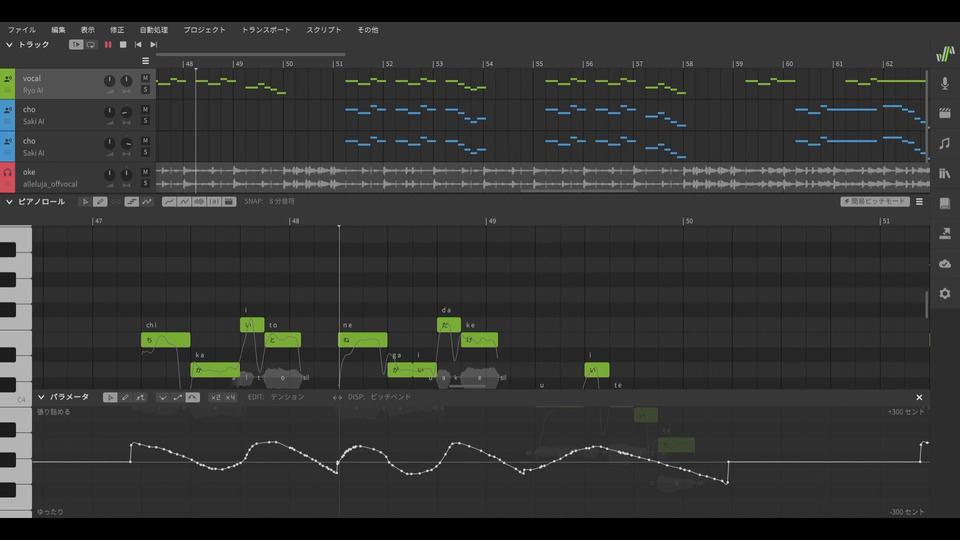Open the 自動処理 menu
Viewport: 960px width, 540px height.
tap(154, 29)
